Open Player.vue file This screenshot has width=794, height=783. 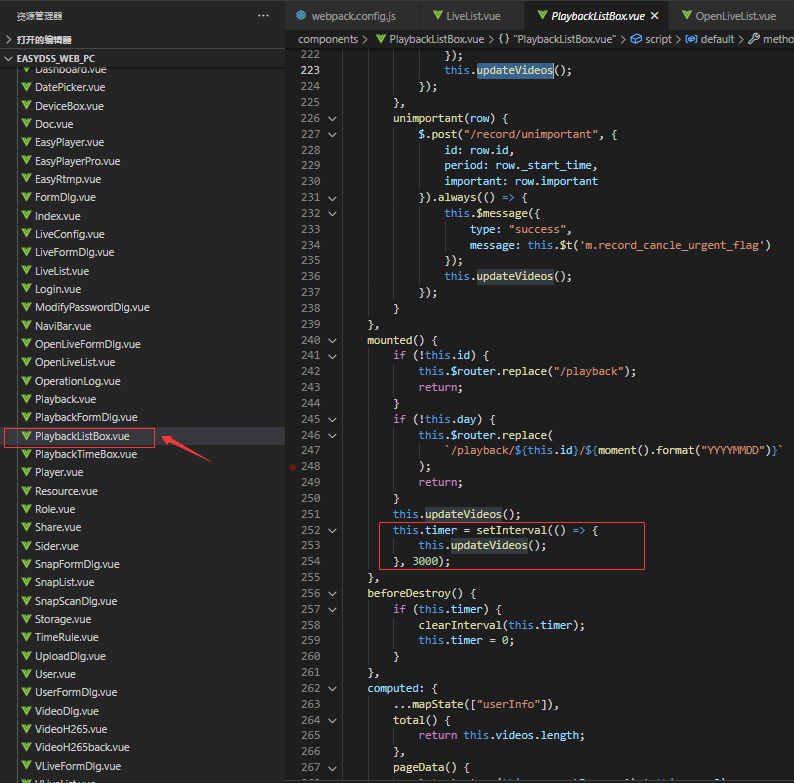(x=59, y=472)
